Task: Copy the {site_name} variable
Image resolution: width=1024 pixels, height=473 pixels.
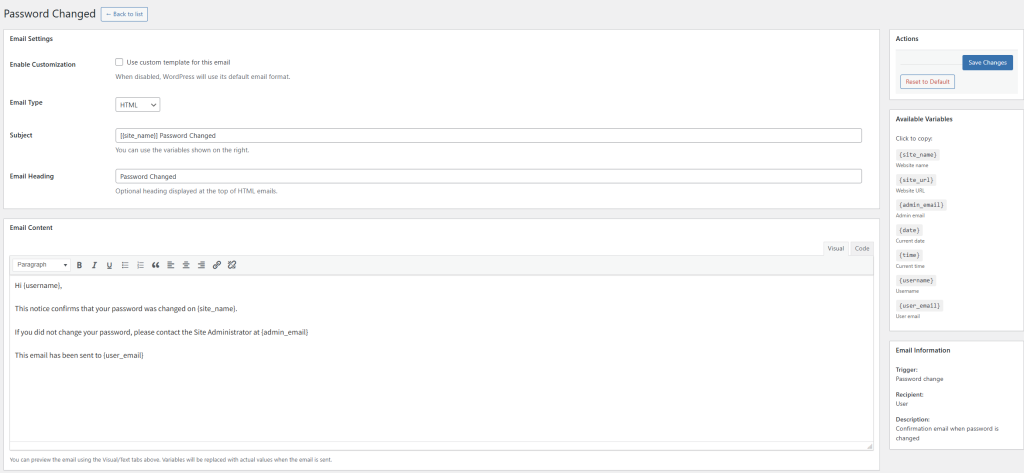Action: click(x=918, y=155)
